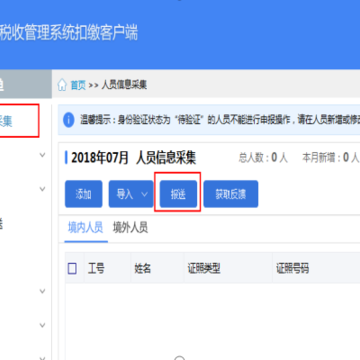
Task: Click the 本月新增：0 人 counter
Action: (331, 158)
